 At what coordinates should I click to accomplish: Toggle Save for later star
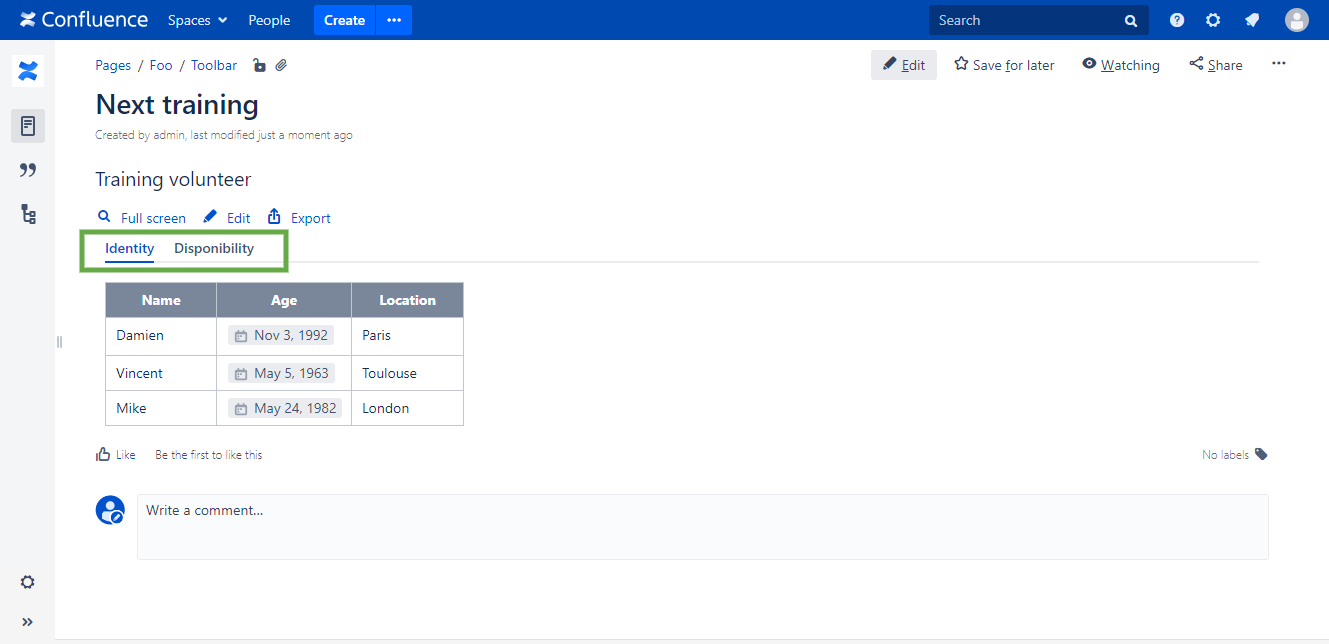pyautogui.click(x=1004, y=65)
